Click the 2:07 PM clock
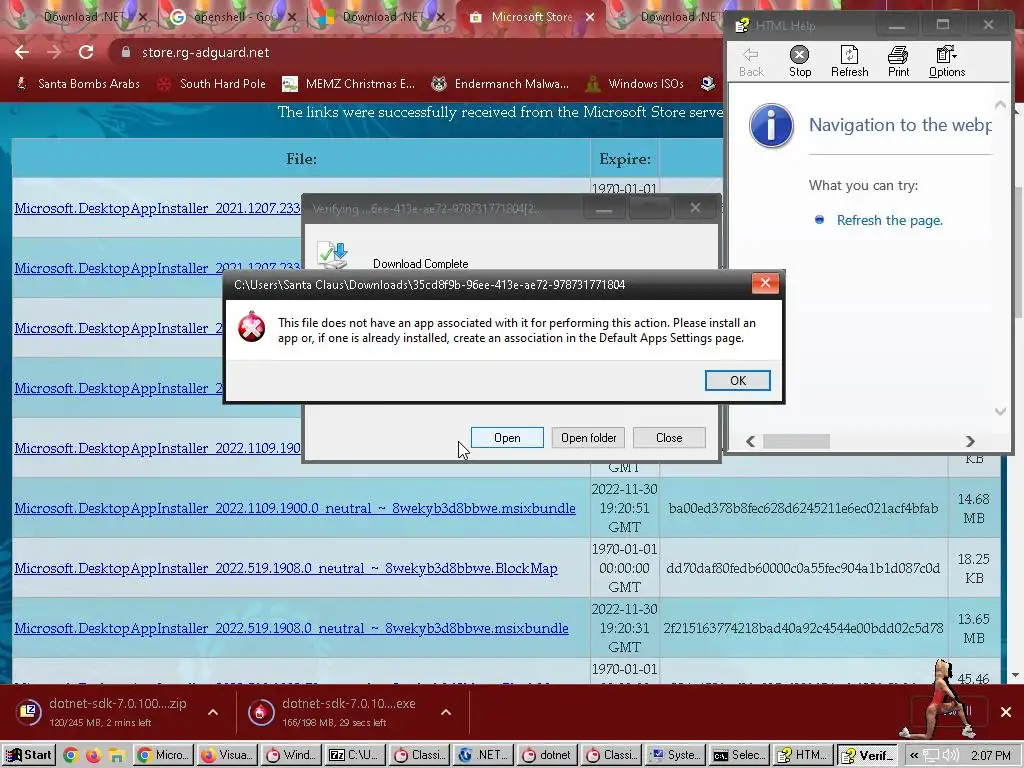The width and height of the screenshot is (1024, 768). coord(991,756)
